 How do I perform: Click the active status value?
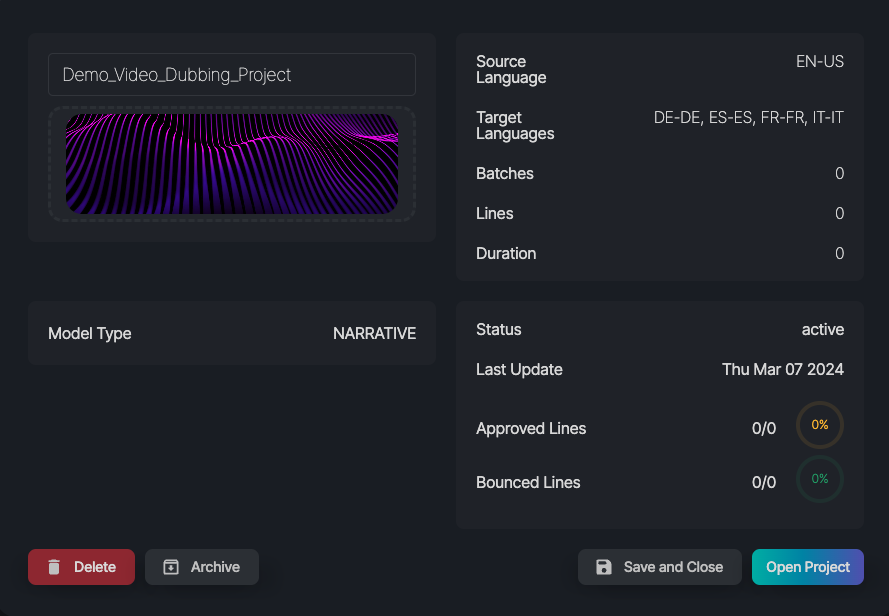coord(823,329)
